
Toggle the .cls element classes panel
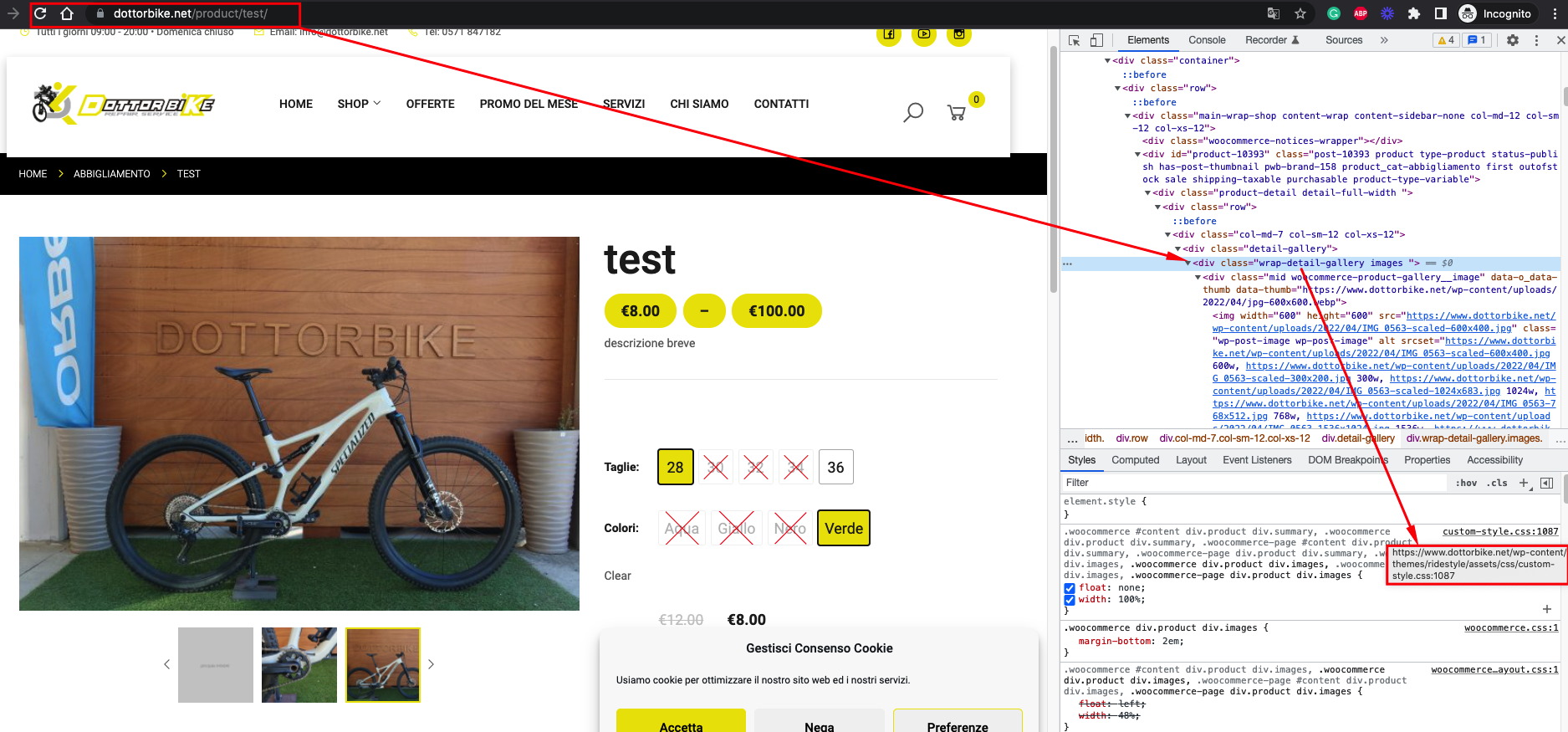[x=1497, y=483]
